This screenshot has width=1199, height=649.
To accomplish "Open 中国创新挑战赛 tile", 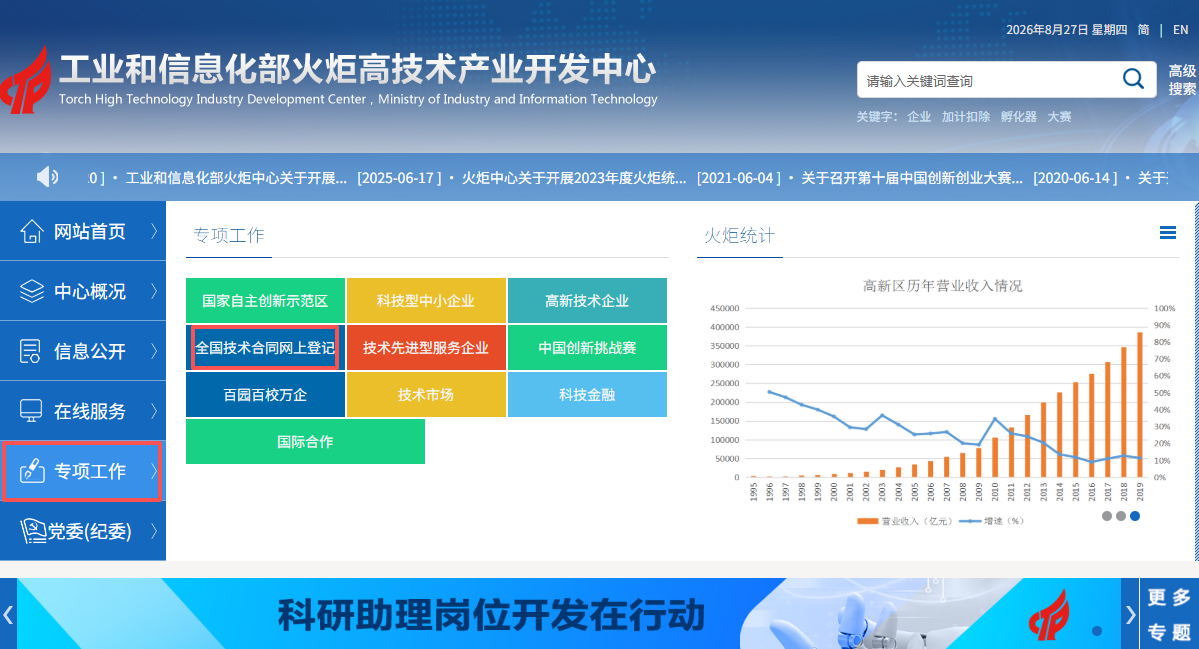I will pos(587,348).
